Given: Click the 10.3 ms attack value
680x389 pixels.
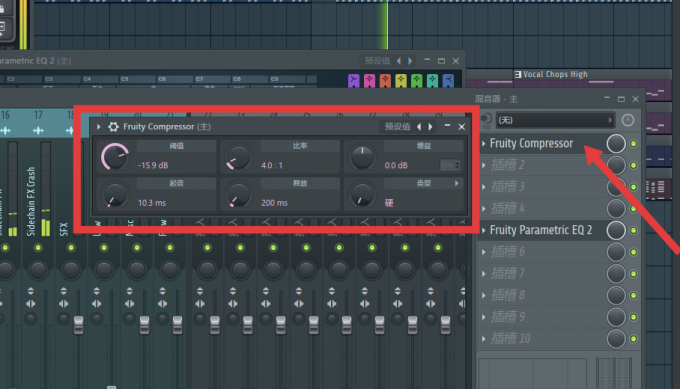Looking at the screenshot, I should (x=152, y=203).
